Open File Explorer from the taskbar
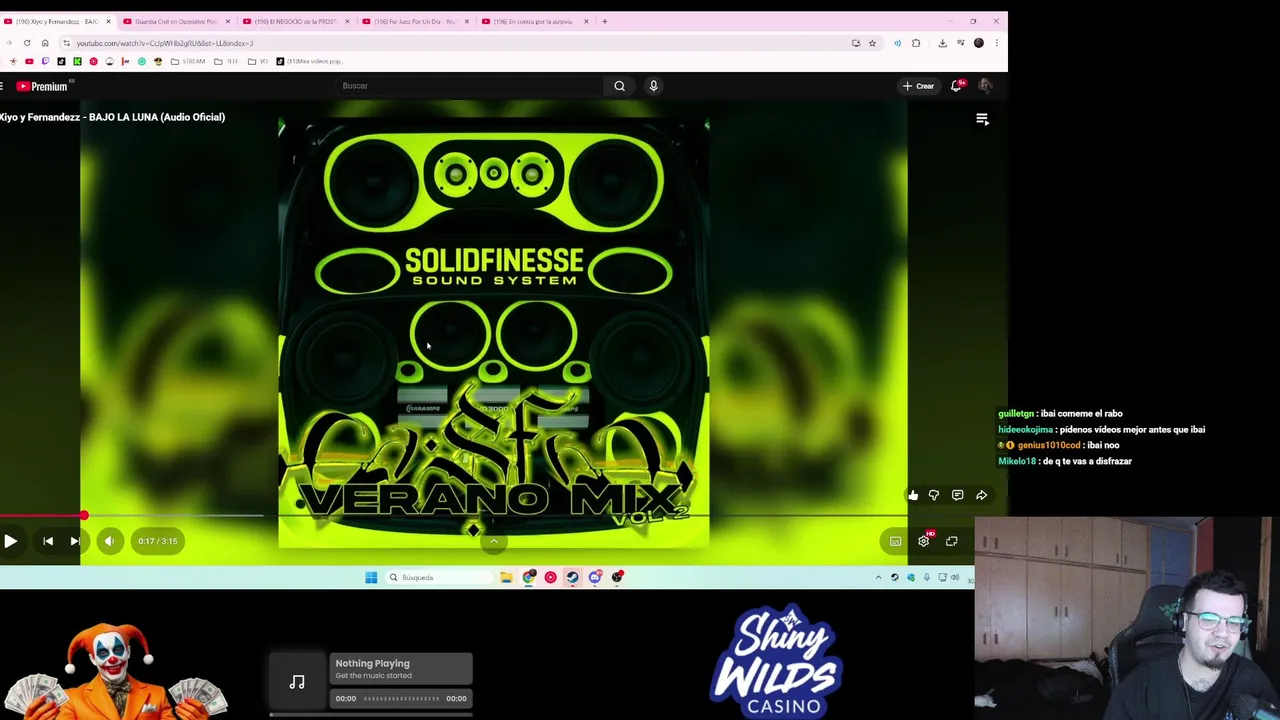The width and height of the screenshot is (1280, 720). (506, 577)
